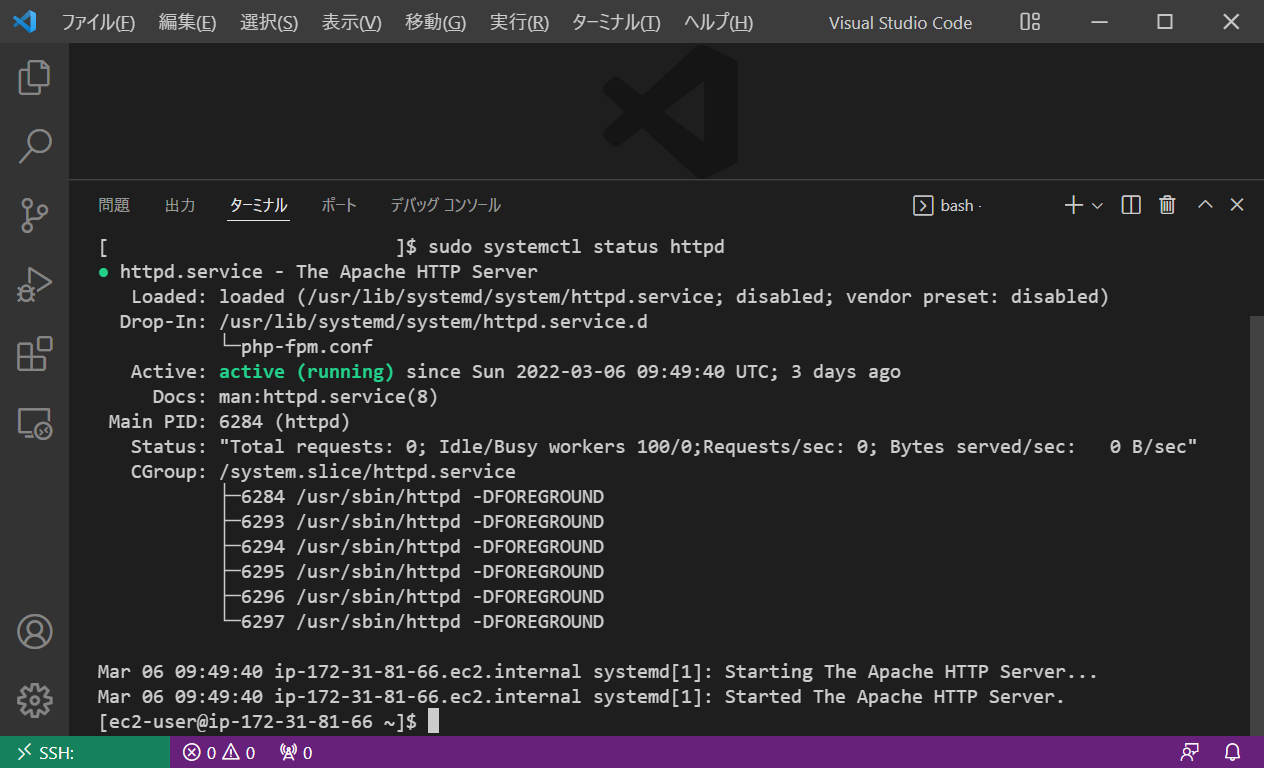1264x768 pixels.
Task: Kill terminal with trash can icon
Action: pyautogui.click(x=1167, y=205)
